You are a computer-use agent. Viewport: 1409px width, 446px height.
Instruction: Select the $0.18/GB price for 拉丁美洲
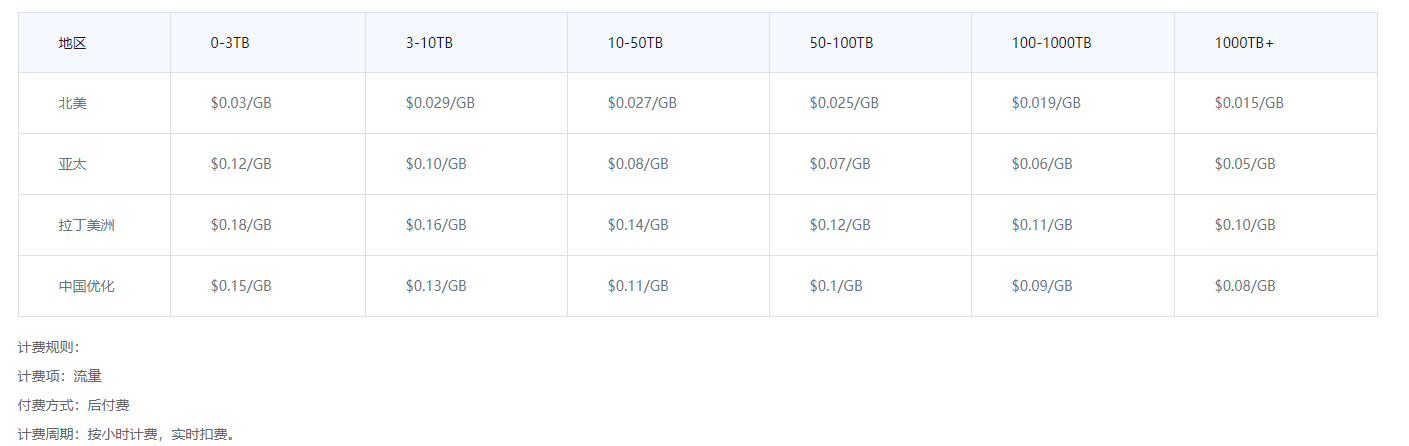(241, 225)
